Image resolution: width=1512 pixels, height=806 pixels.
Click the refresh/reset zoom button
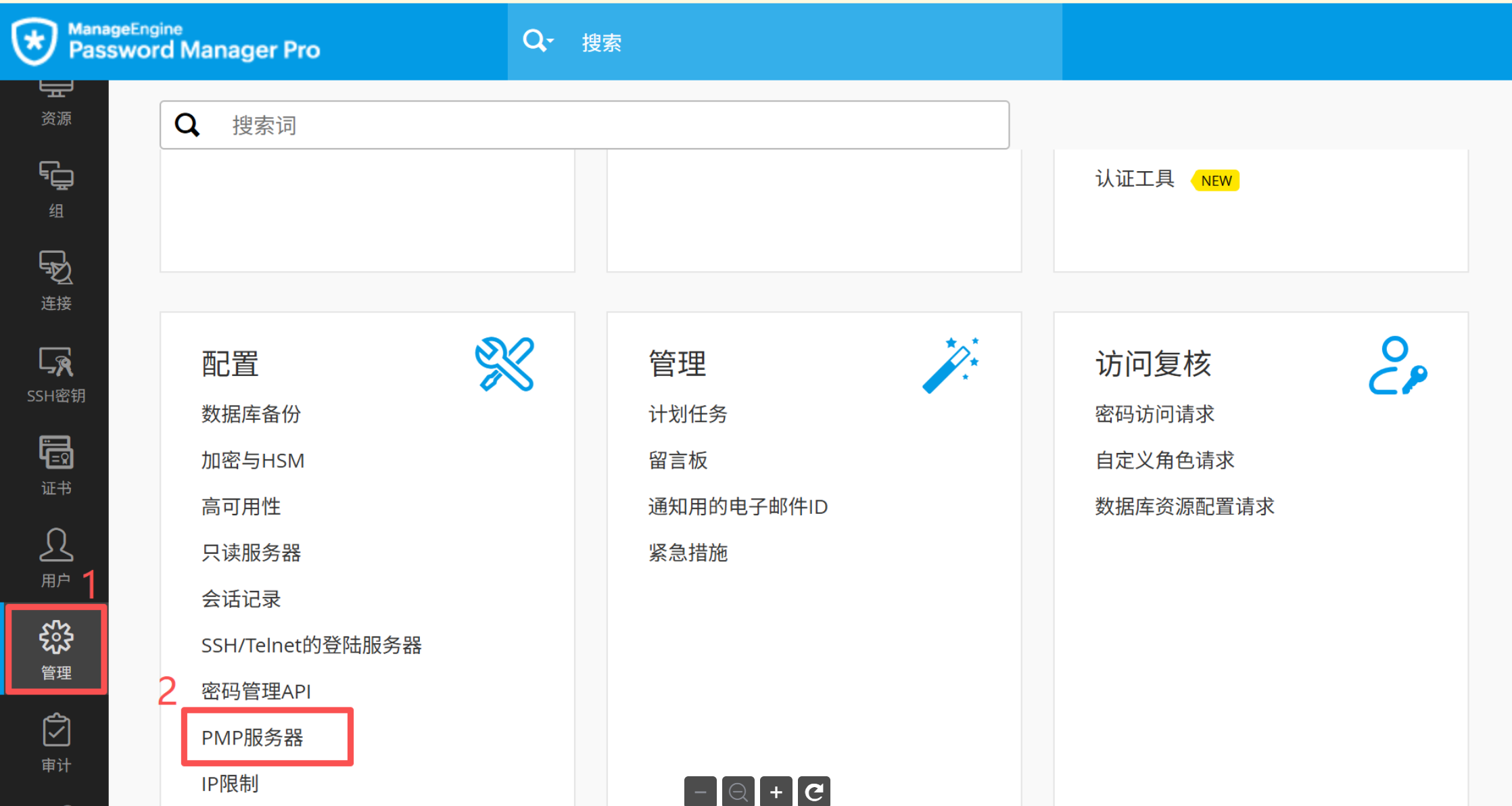(813, 791)
